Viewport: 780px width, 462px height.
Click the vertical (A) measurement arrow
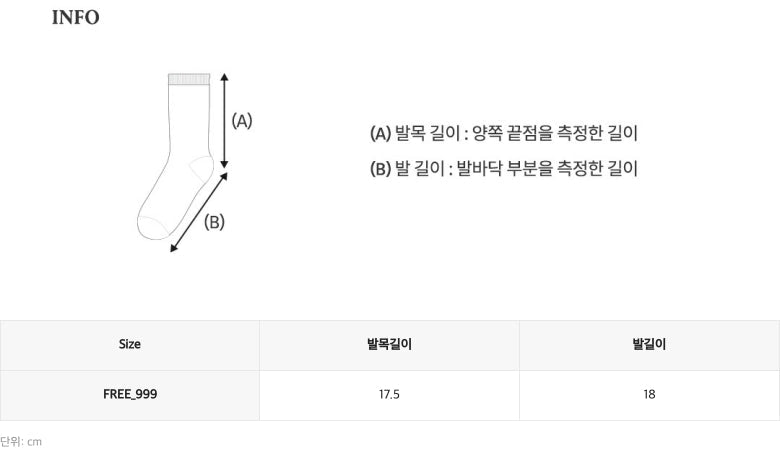(x=224, y=120)
